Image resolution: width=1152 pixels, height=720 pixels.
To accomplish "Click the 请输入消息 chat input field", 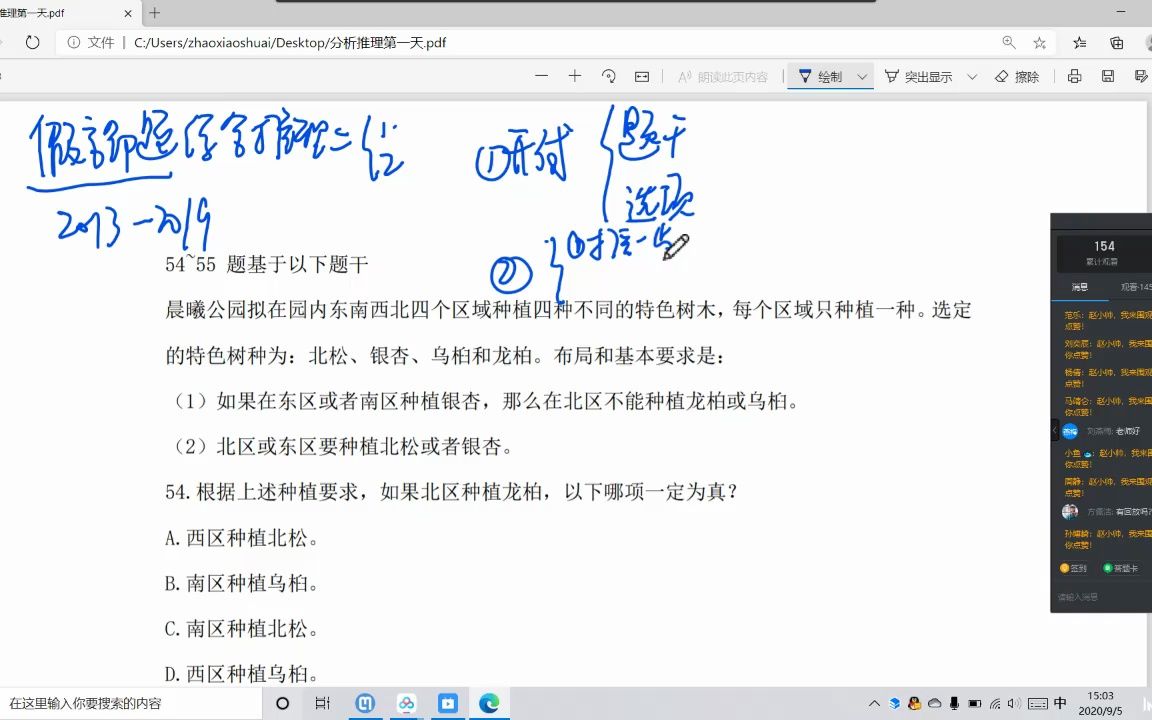I will [x=1080, y=595].
